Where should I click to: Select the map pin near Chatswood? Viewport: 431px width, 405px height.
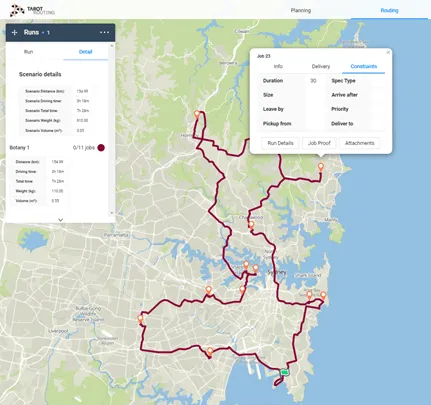pos(251,224)
